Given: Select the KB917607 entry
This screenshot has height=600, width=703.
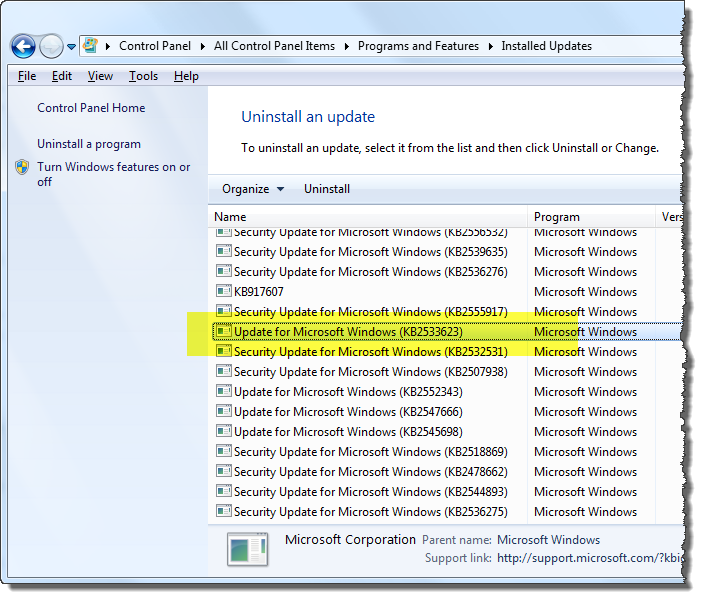Looking at the screenshot, I should (259, 292).
